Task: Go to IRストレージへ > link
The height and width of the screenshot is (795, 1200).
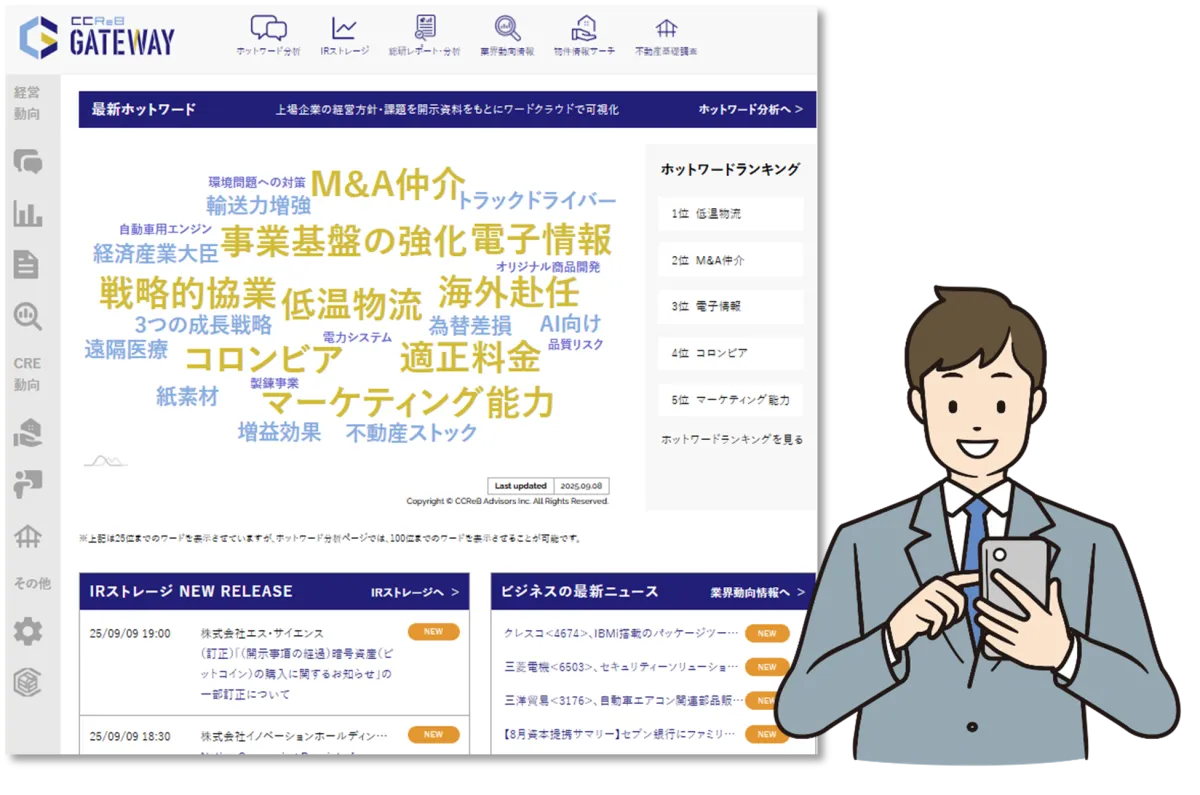Action: (414, 592)
